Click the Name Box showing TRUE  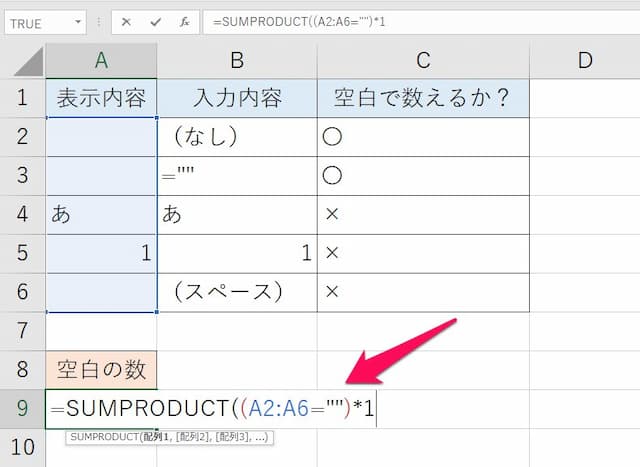tap(45, 23)
